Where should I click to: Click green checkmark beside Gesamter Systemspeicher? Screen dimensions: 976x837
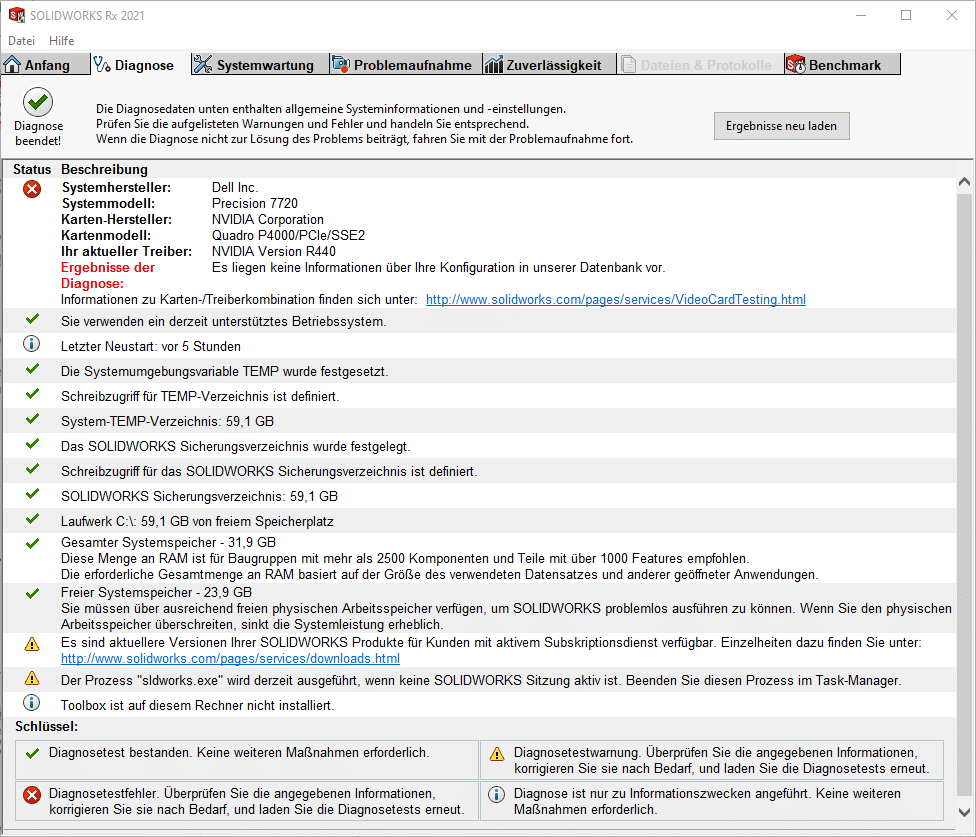[x=32, y=542]
